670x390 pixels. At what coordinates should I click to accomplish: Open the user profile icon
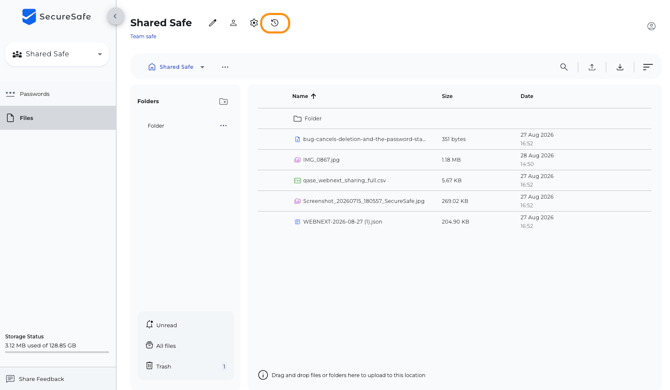[x=651, y=26]
